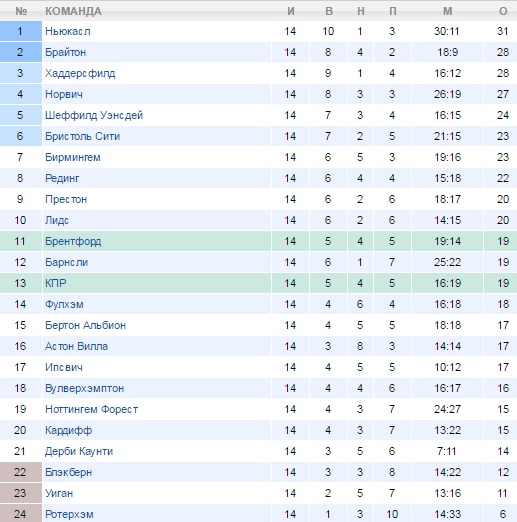Open the highlighted КПР team link
517x522 pixels.
pos(56,283)
